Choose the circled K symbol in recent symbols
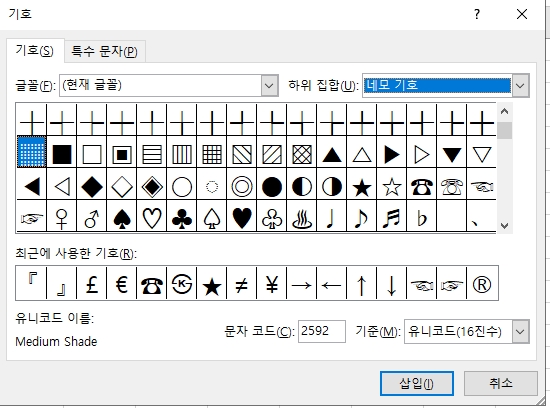 pyautogui.click(x=182, y=283)
